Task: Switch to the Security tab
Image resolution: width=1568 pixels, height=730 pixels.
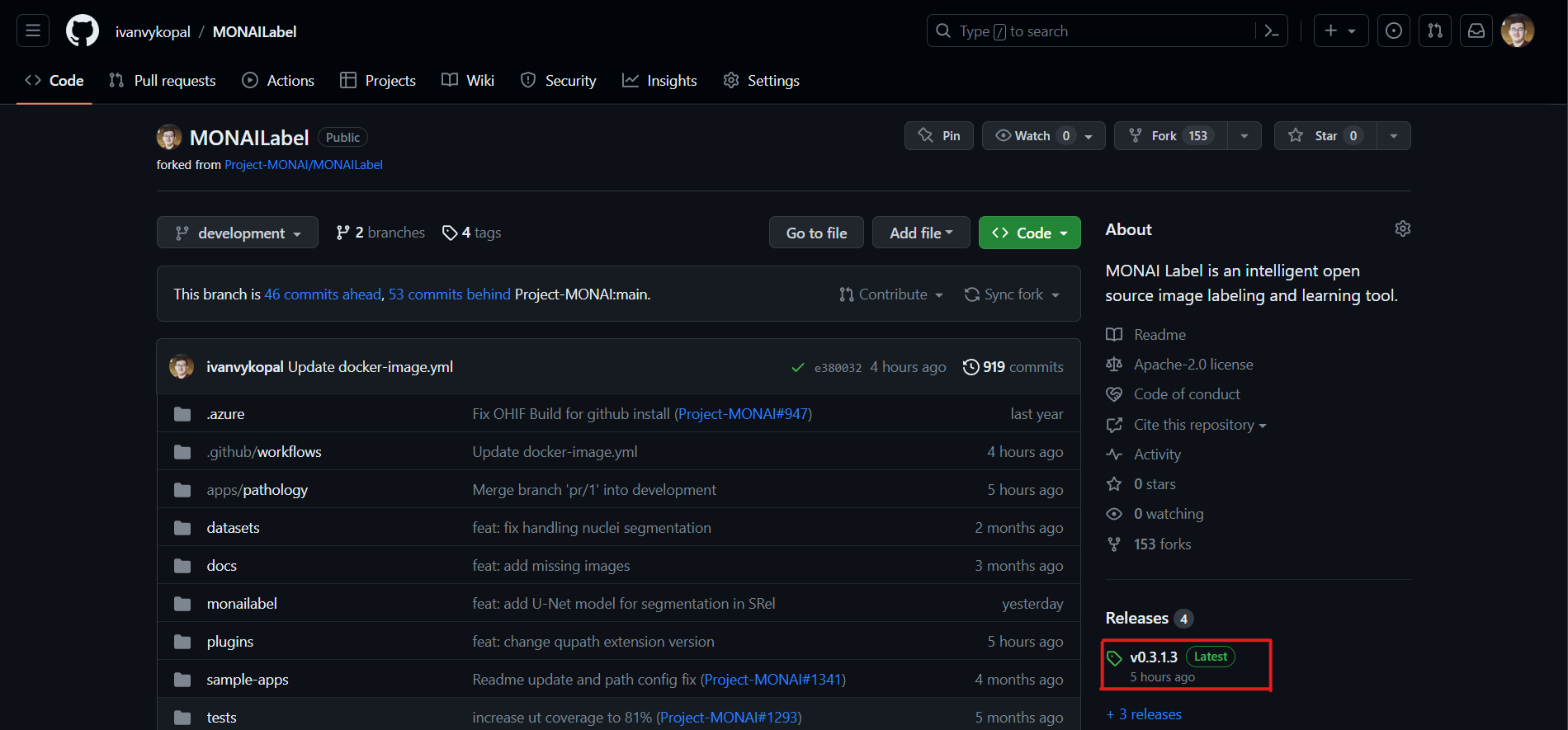Action: point(559,80)
